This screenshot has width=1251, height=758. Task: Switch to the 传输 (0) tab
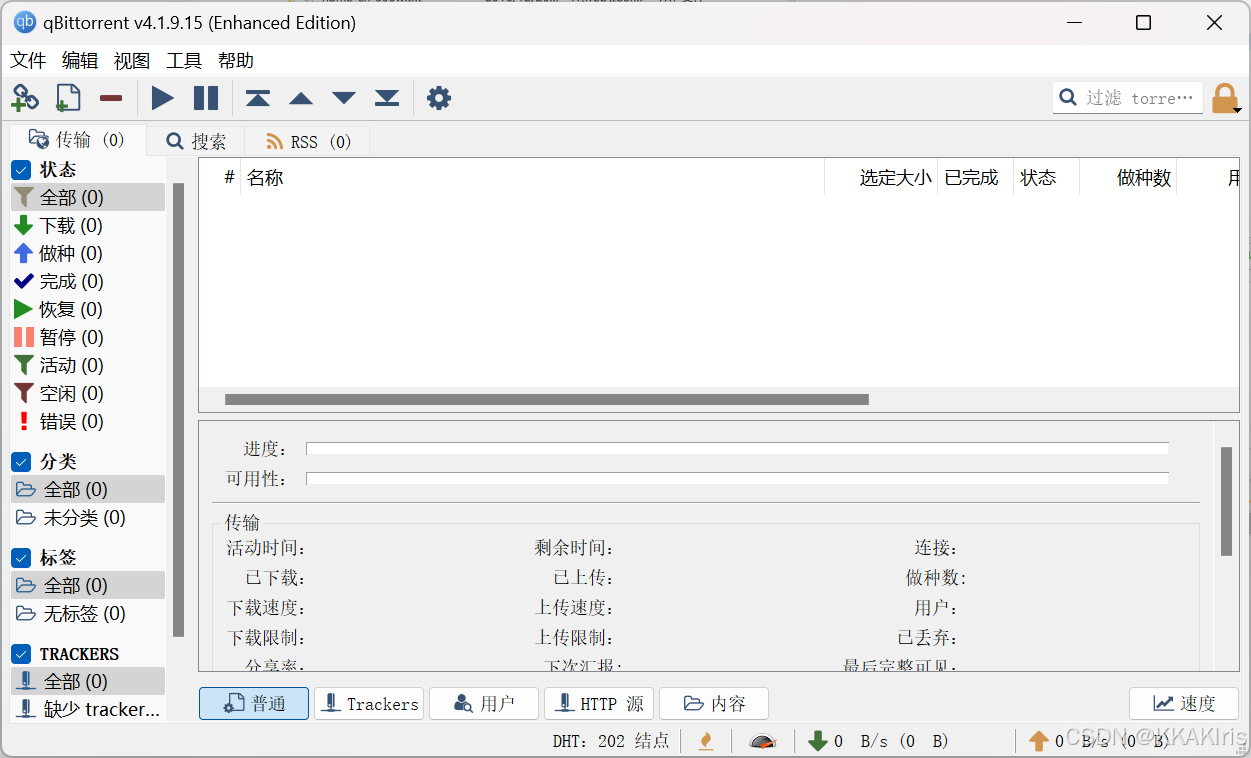77,140
